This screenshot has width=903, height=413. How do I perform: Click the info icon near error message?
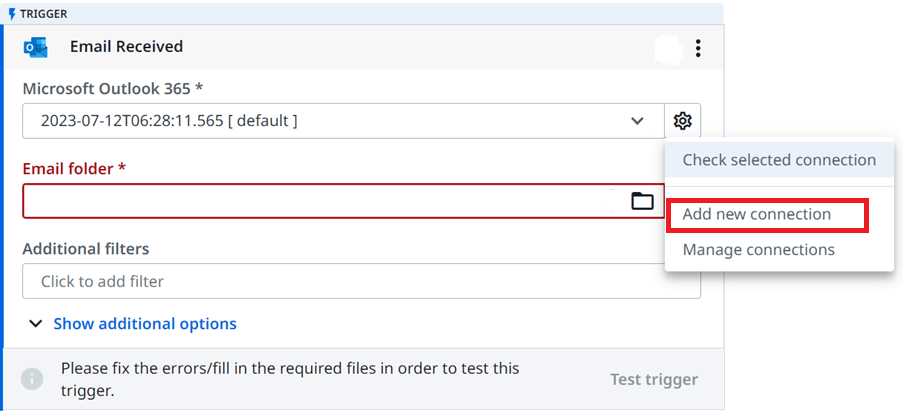(x=32, y=379)
